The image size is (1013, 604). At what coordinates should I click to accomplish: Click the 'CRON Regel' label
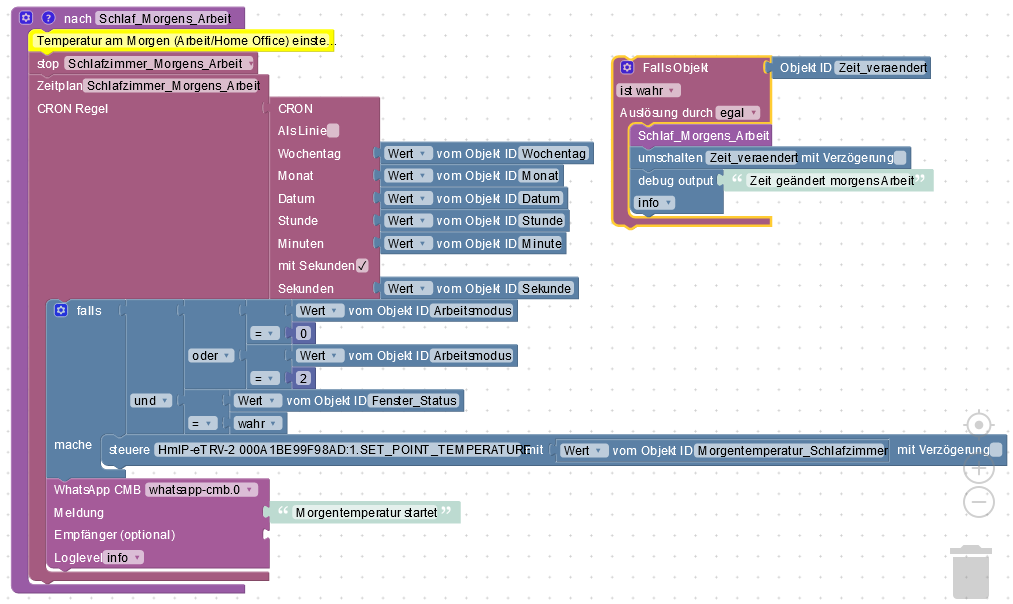(72, 109)
